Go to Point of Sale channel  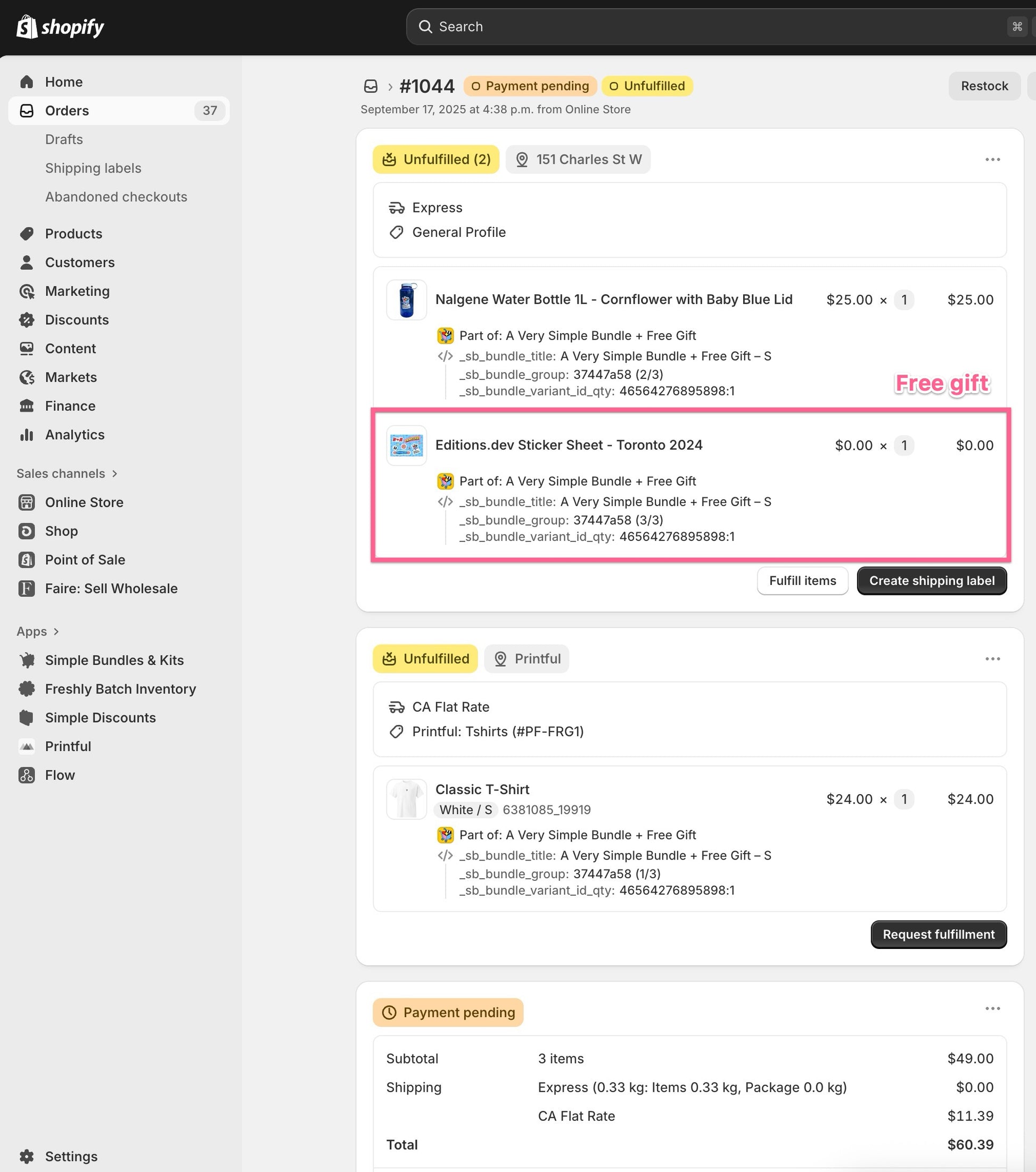click(x=85, y=559)
